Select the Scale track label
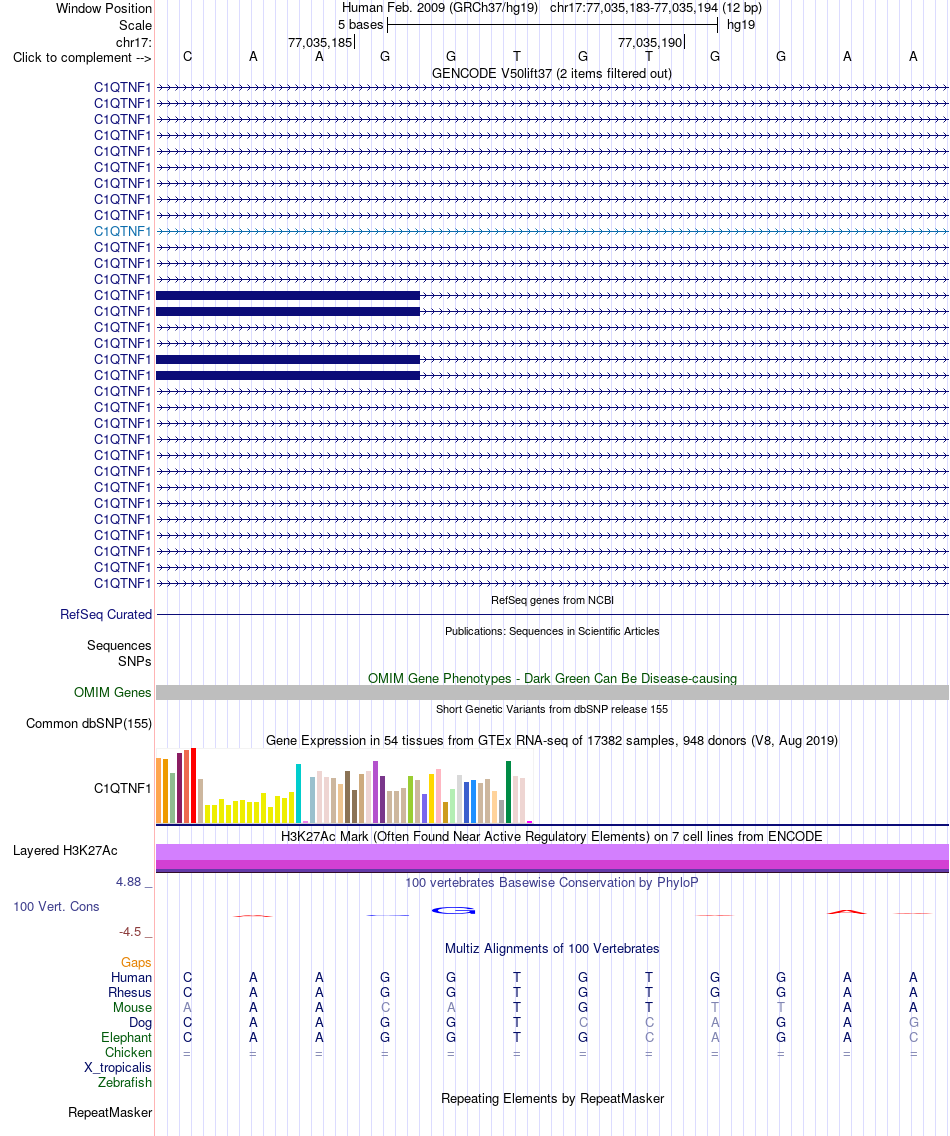Image resolution: width=950 pixels, height=1136 pixels. 136,25
